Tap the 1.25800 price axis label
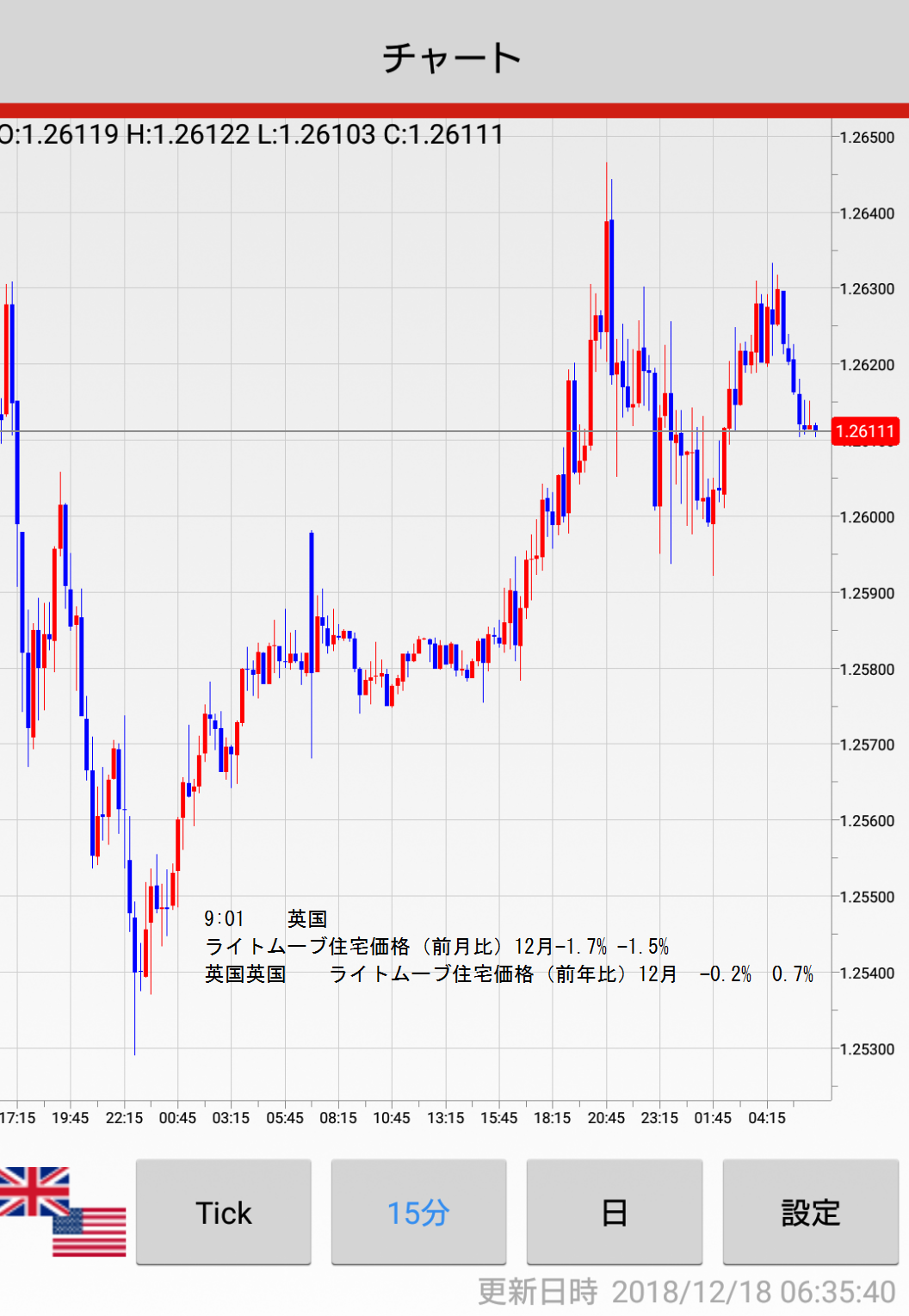The width and height of the screenshot is (909, 1316). [x=867, y=670]
